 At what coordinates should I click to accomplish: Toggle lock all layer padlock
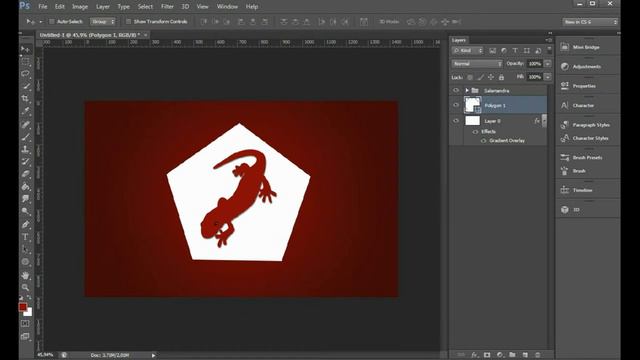pyautogui.click(x=501, y=77)
